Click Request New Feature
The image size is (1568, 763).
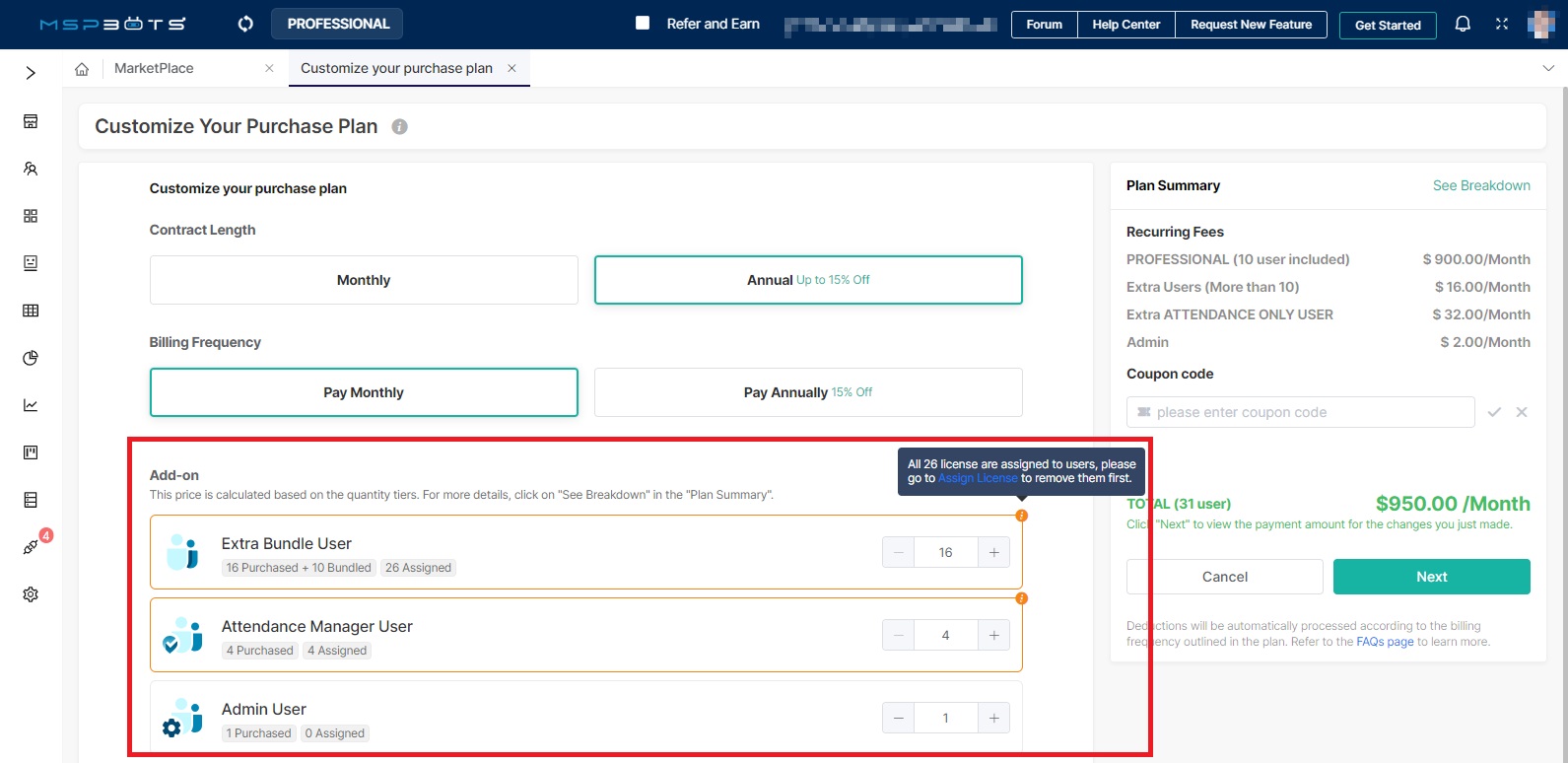click(1251, 25)
